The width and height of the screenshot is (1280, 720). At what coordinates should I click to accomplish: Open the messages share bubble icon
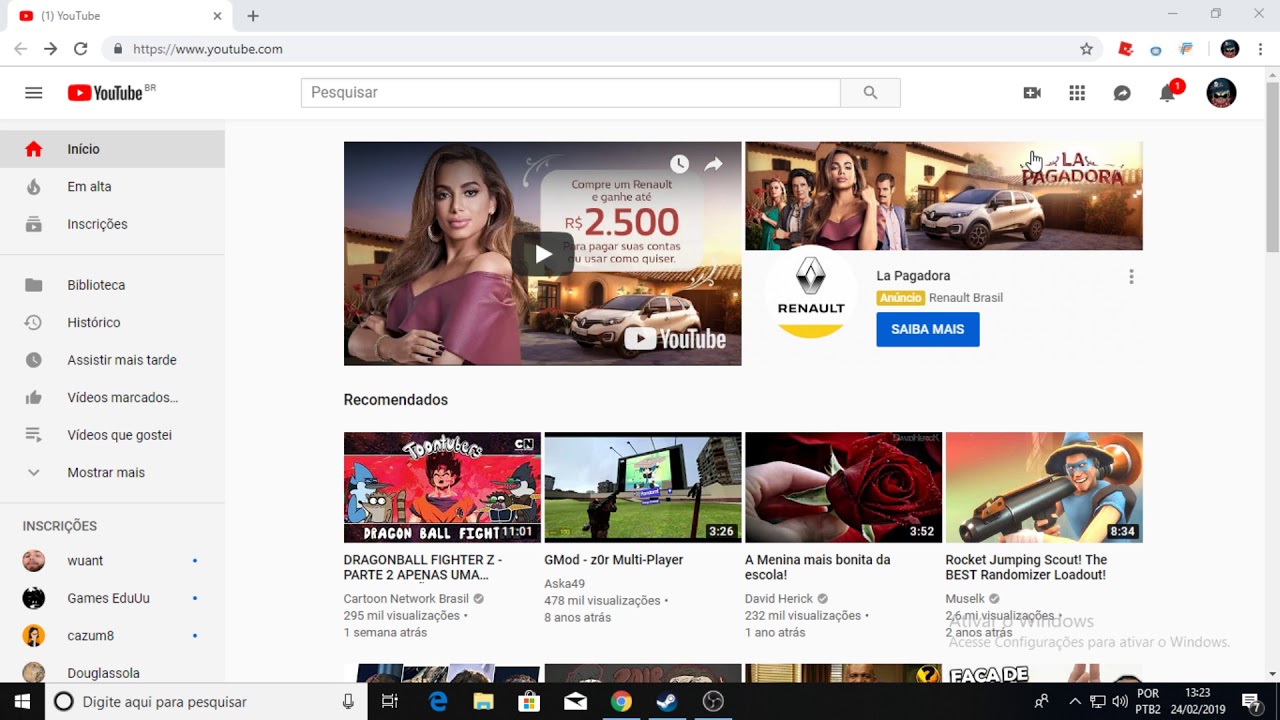1122,93
